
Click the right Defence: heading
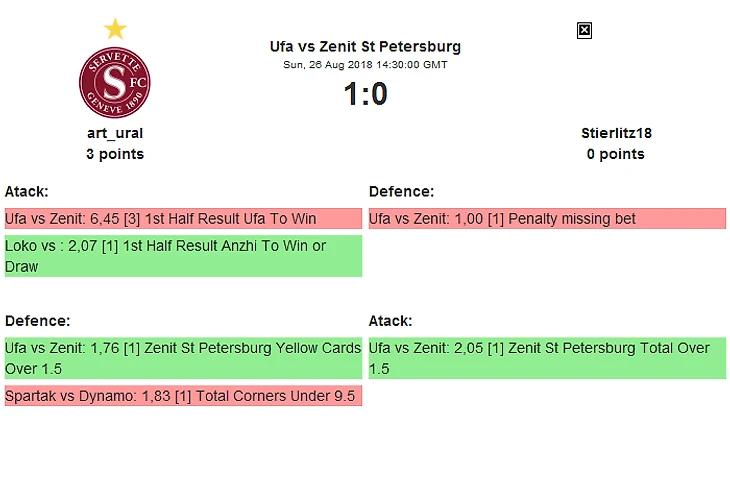click(401, 191)
